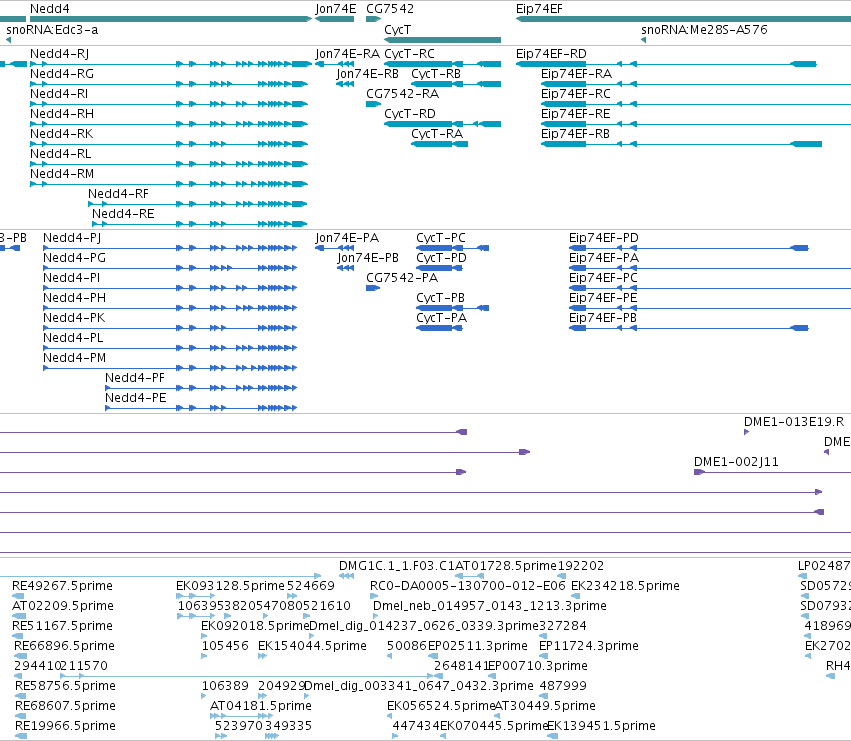Click transcript Nedd4-RK label
The width and height of the screenshot is (851, 741).
(x=61, y=134)
